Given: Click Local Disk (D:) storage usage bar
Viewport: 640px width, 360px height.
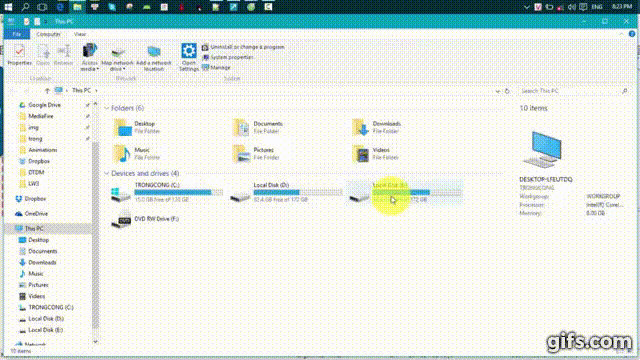Looking at the screenshot, I should tap(298, 192).
